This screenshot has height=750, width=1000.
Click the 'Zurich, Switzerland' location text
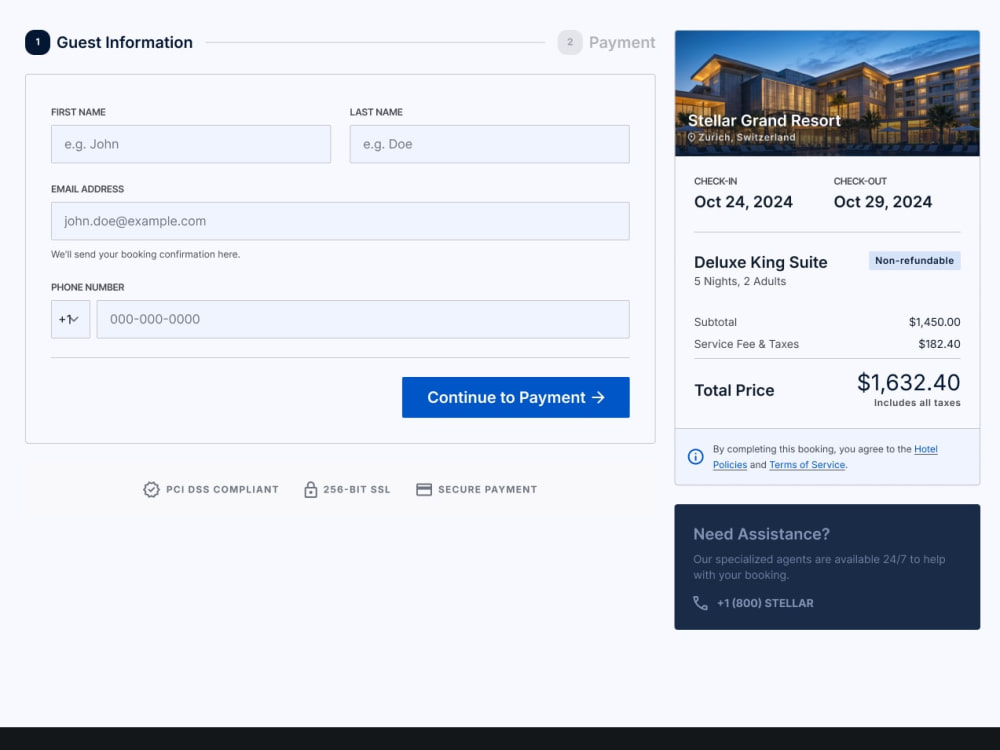click(747, 137)
